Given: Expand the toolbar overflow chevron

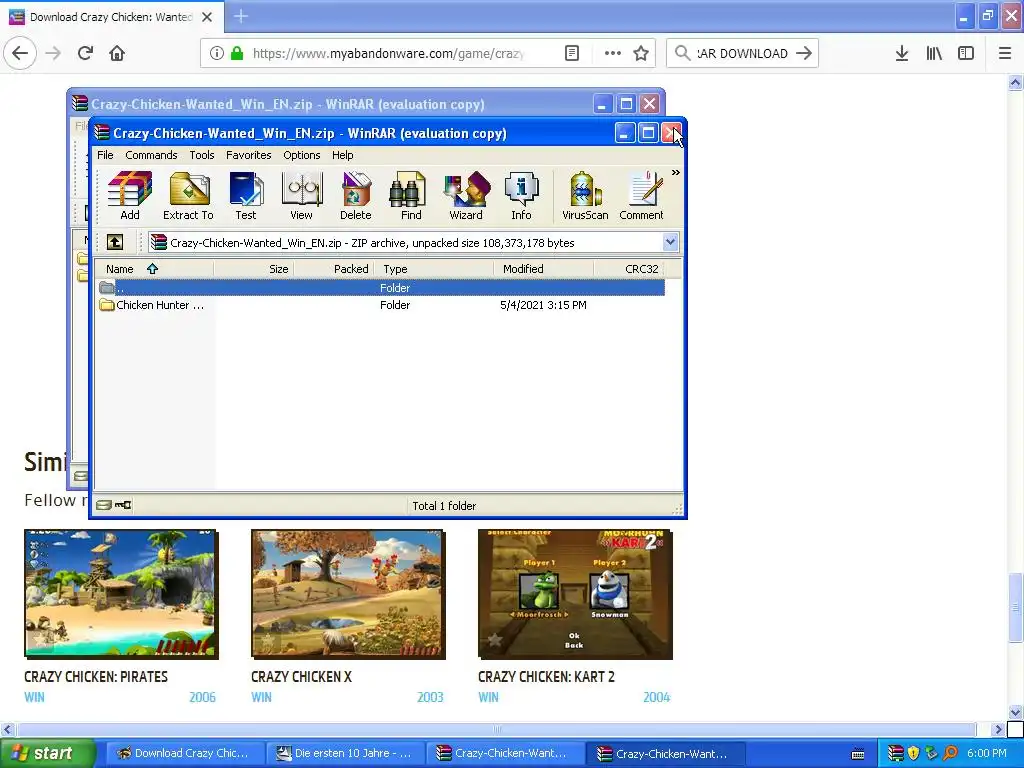Looking at the screenshot, I should 675,172.
